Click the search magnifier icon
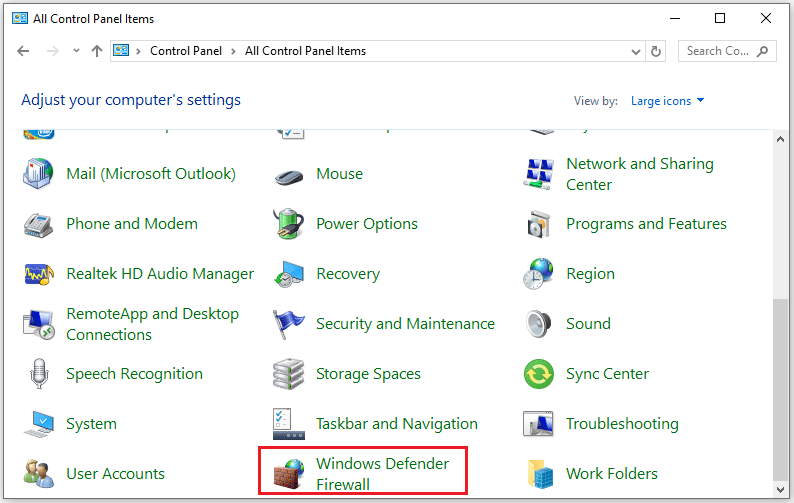 (x=763, y=51)
